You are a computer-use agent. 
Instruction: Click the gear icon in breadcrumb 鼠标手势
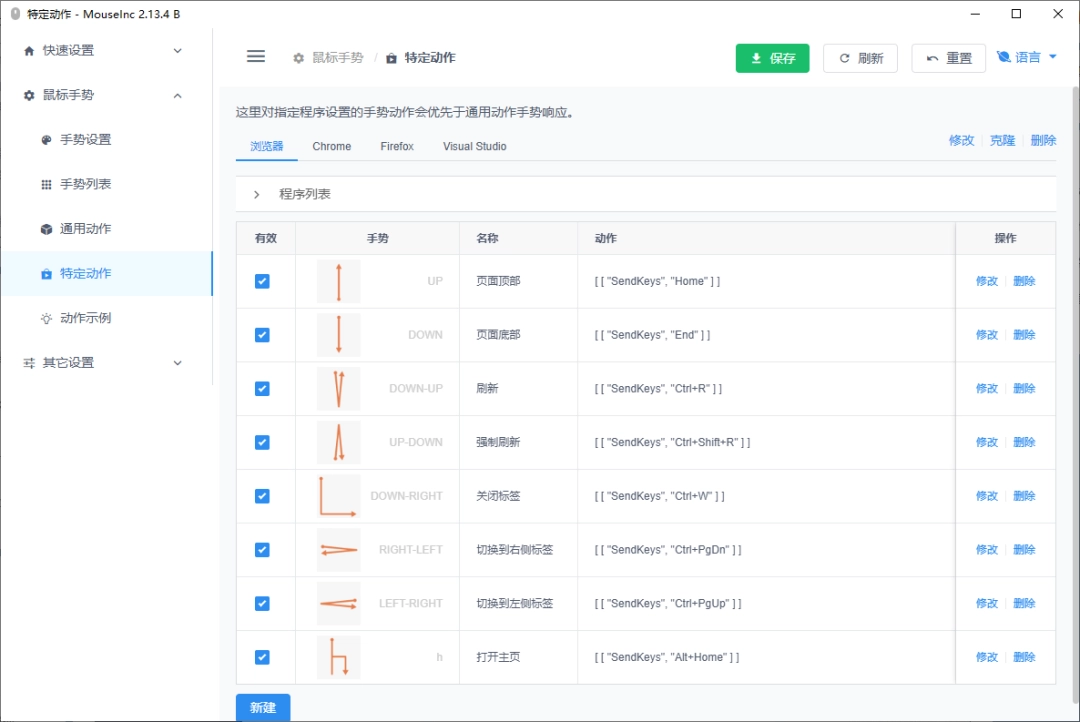(298, 58)
